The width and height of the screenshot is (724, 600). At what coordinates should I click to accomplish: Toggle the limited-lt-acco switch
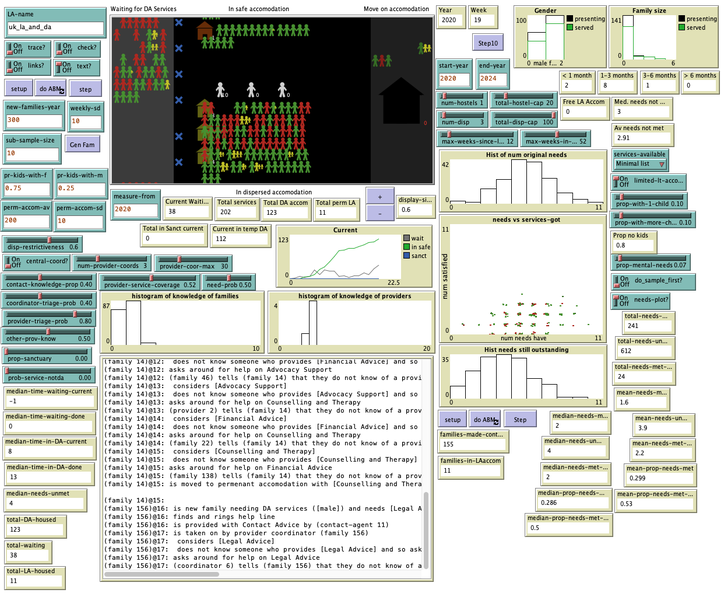(648, 182)
